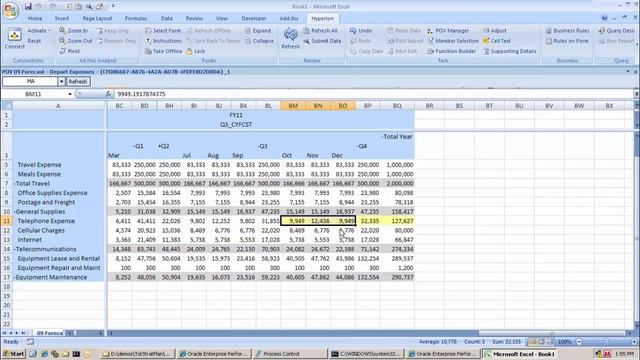Screen dimensions: 640x360
Task: Select row header 11
Action: (x=6, y=221)
